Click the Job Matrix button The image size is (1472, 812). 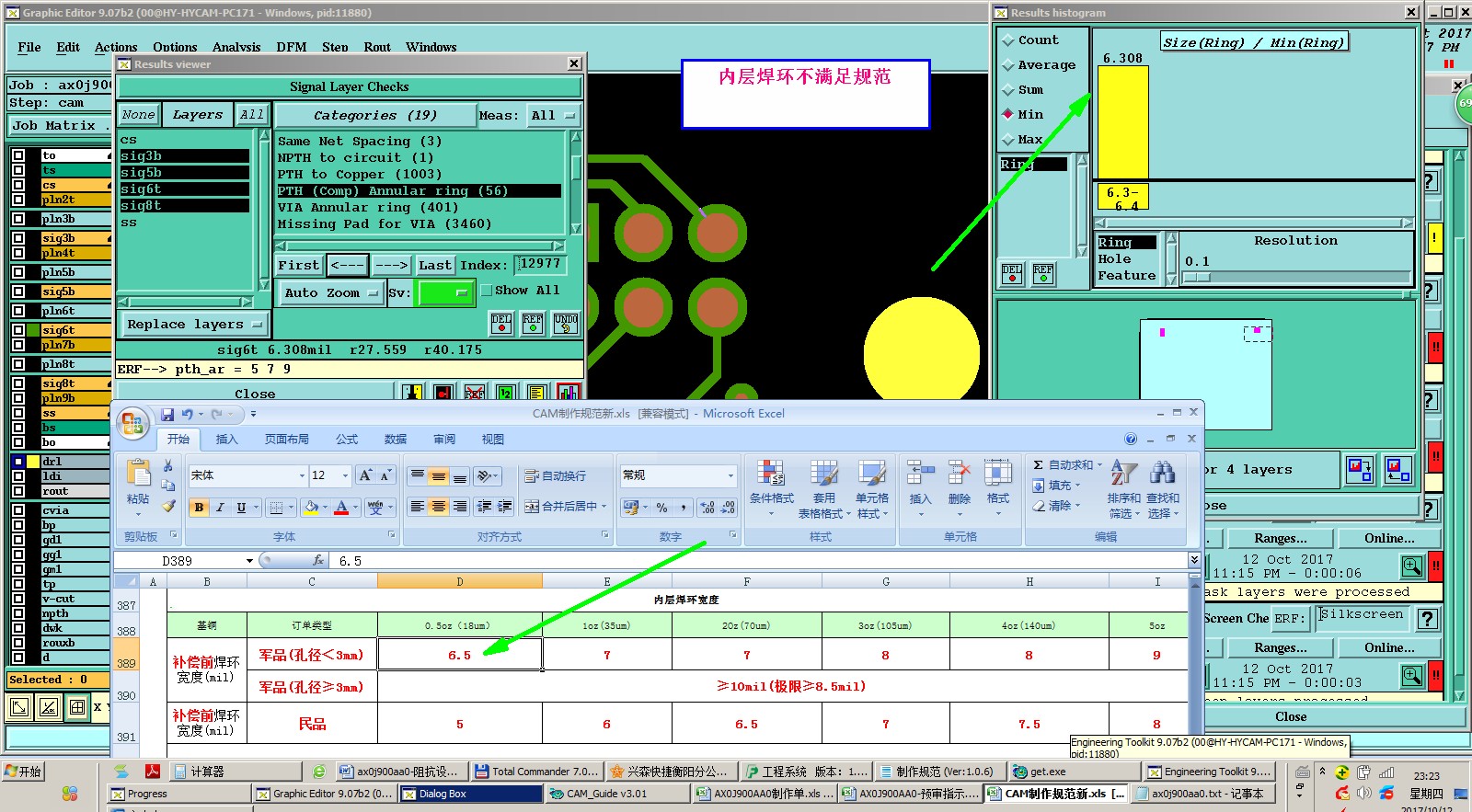59,126
